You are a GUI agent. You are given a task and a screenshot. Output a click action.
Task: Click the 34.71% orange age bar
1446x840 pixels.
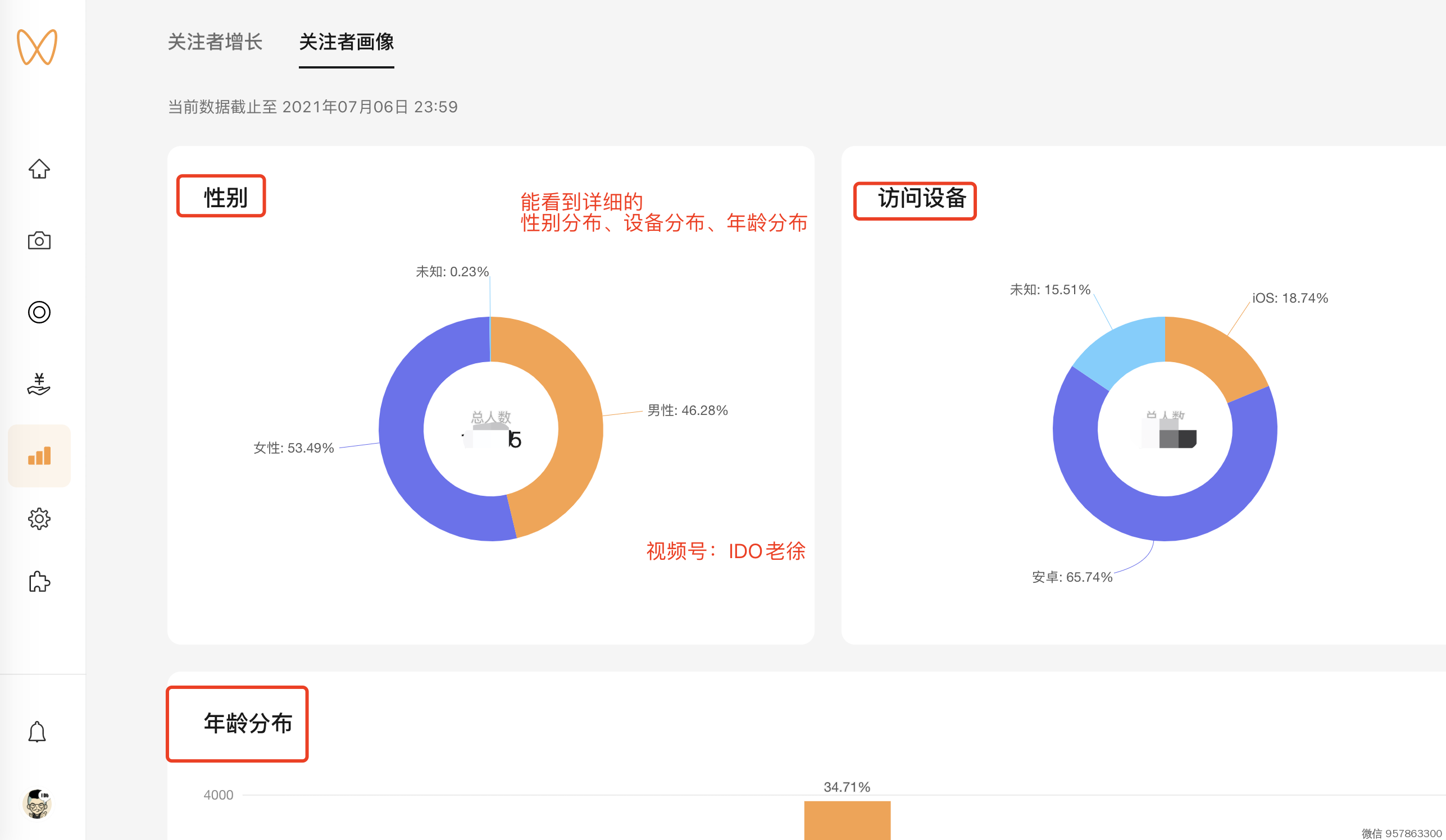847,820
